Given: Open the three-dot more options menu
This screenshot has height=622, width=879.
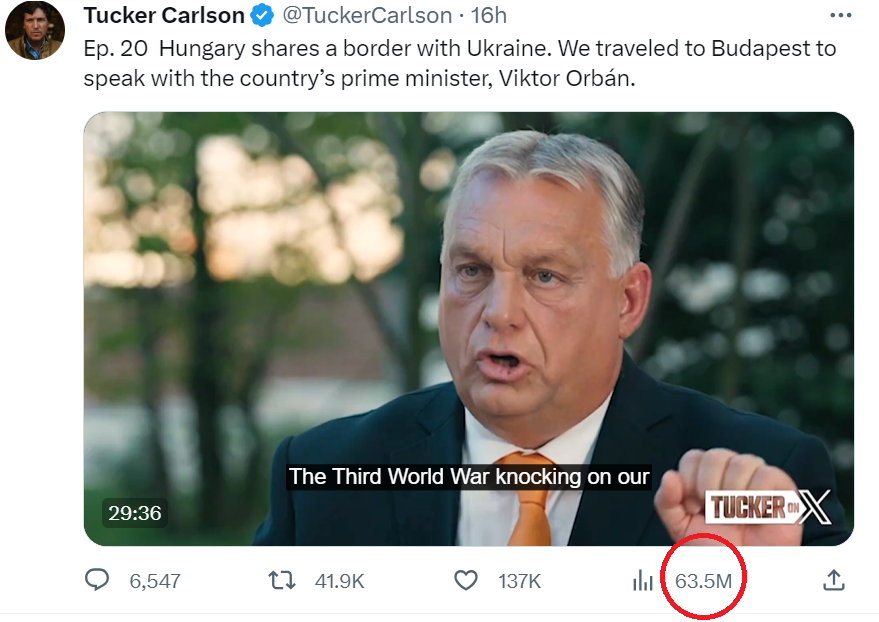Looking at the screenshot, I should pyautogui.click(x=840, y=16).
